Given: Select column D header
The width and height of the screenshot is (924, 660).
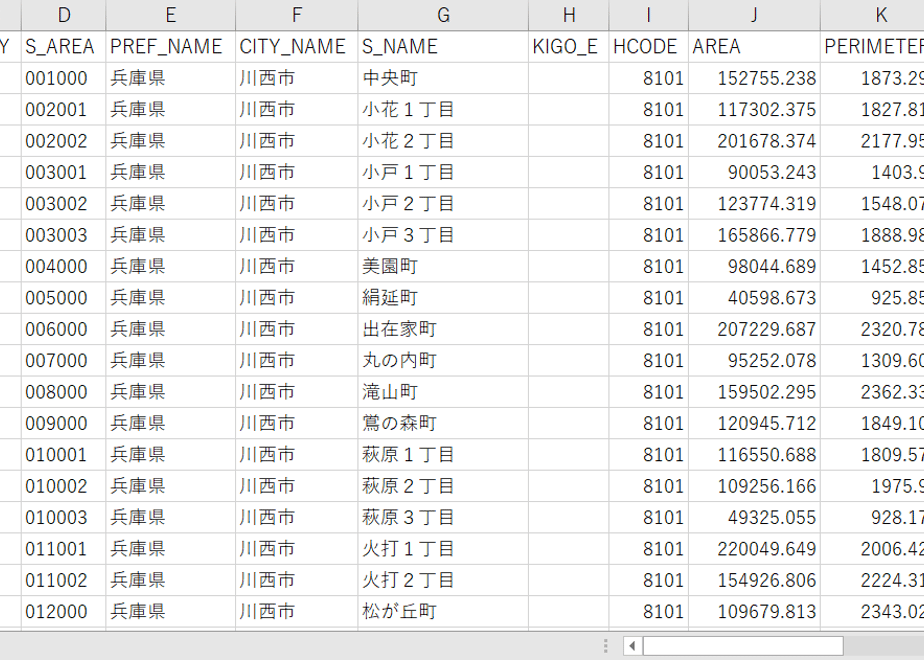Looking at the screenshot, I should (64, 15).
